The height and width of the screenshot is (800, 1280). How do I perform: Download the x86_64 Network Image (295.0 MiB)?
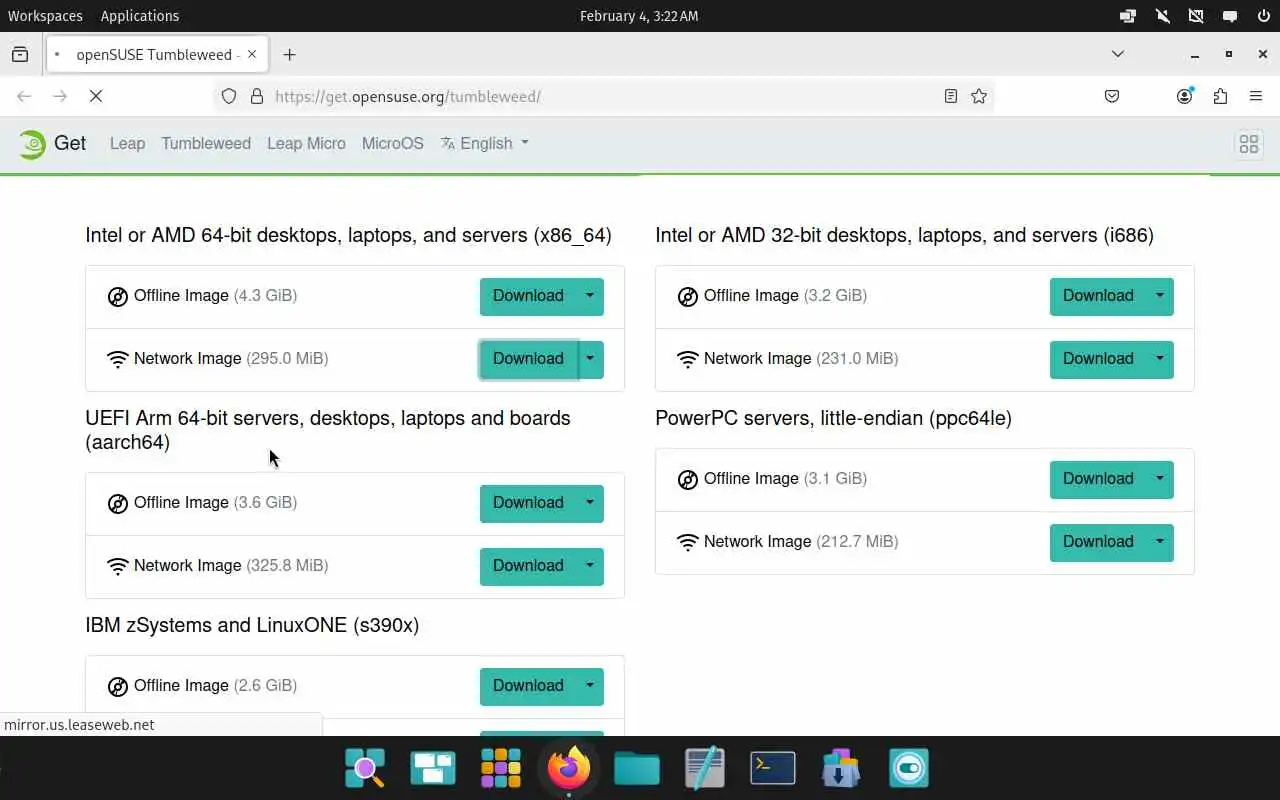click(x=528, y=359)
